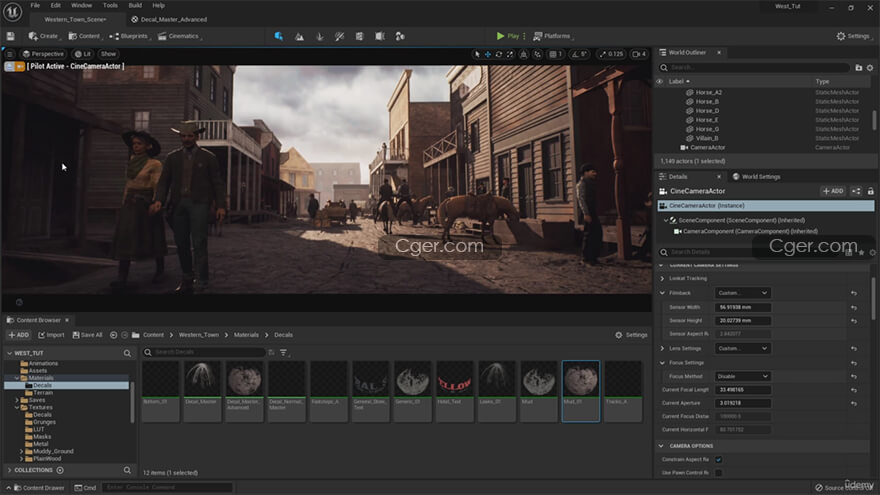Open Filmback preset dropdown
Screen dimensions: 880x495
pyautogui.click(x=742, y=293)
